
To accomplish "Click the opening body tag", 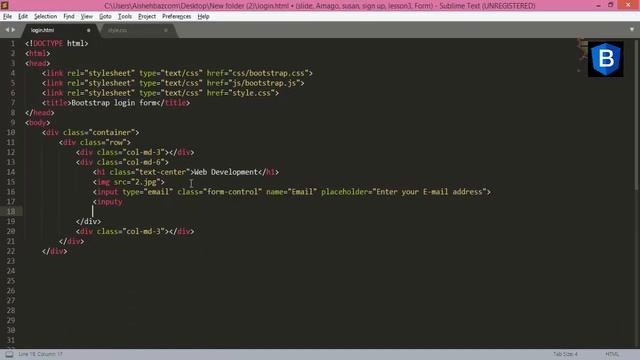I will click(x=38, y=122).
